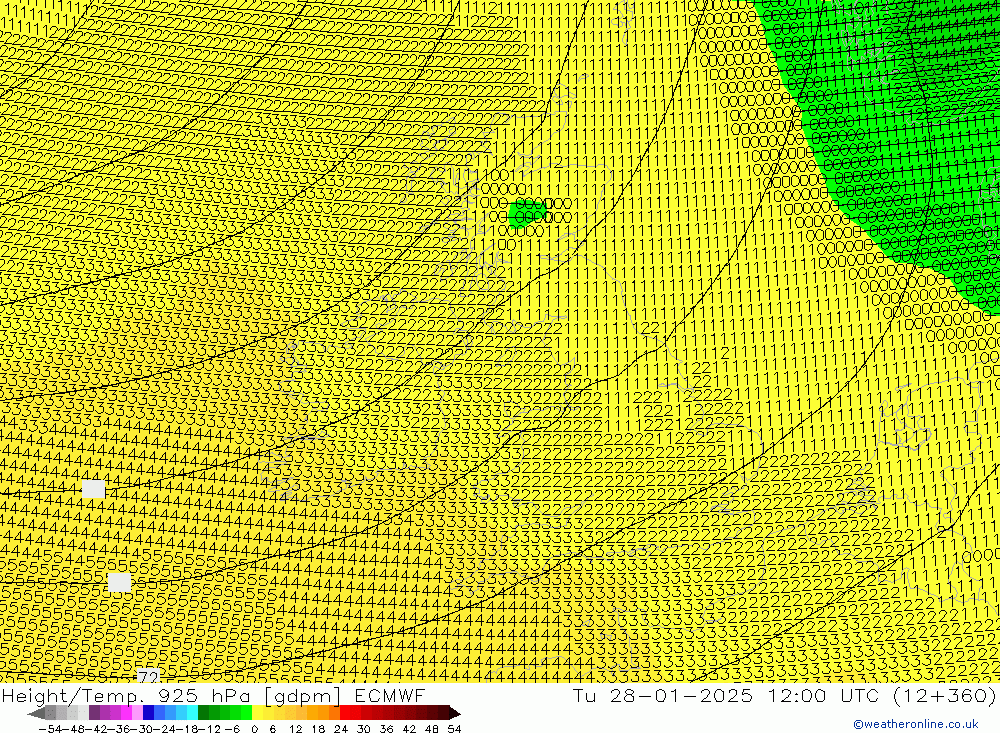Pick the yellow 0 degree legend swatch
The height and width of the screenshot is (733, 1000).
257,713
